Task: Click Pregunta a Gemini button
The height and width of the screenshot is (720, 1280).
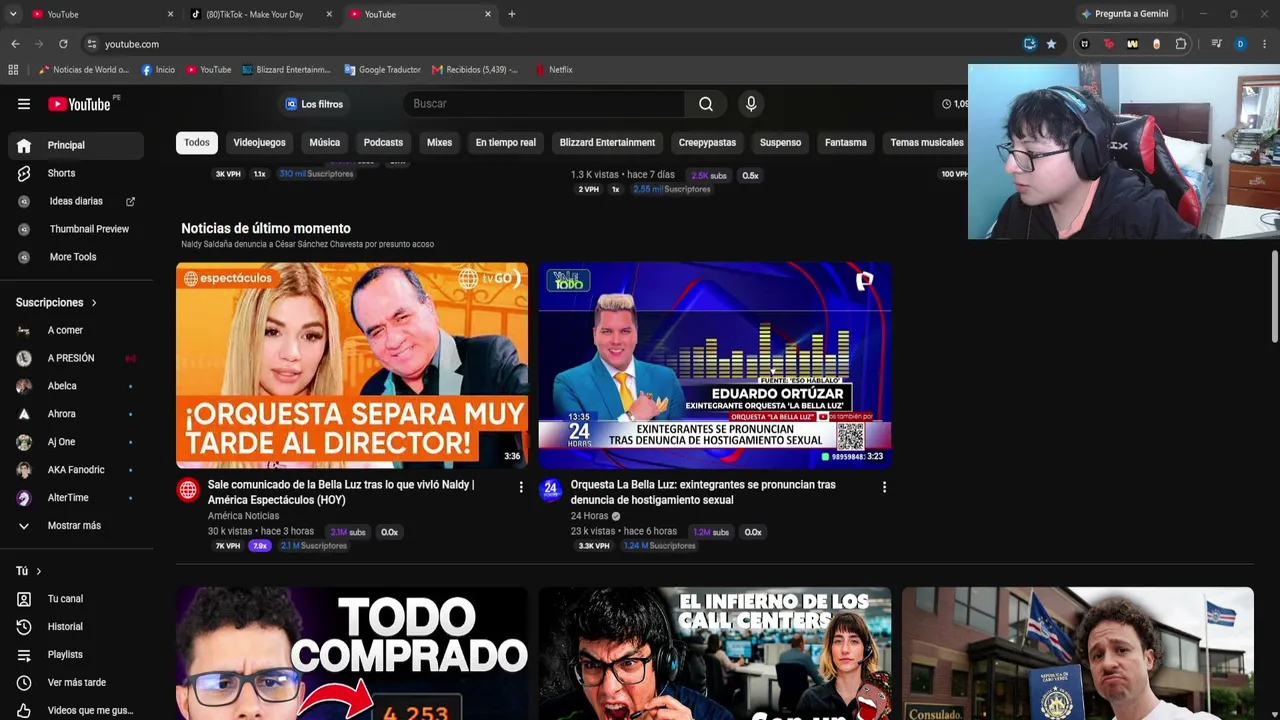Action: (1125, 14)
